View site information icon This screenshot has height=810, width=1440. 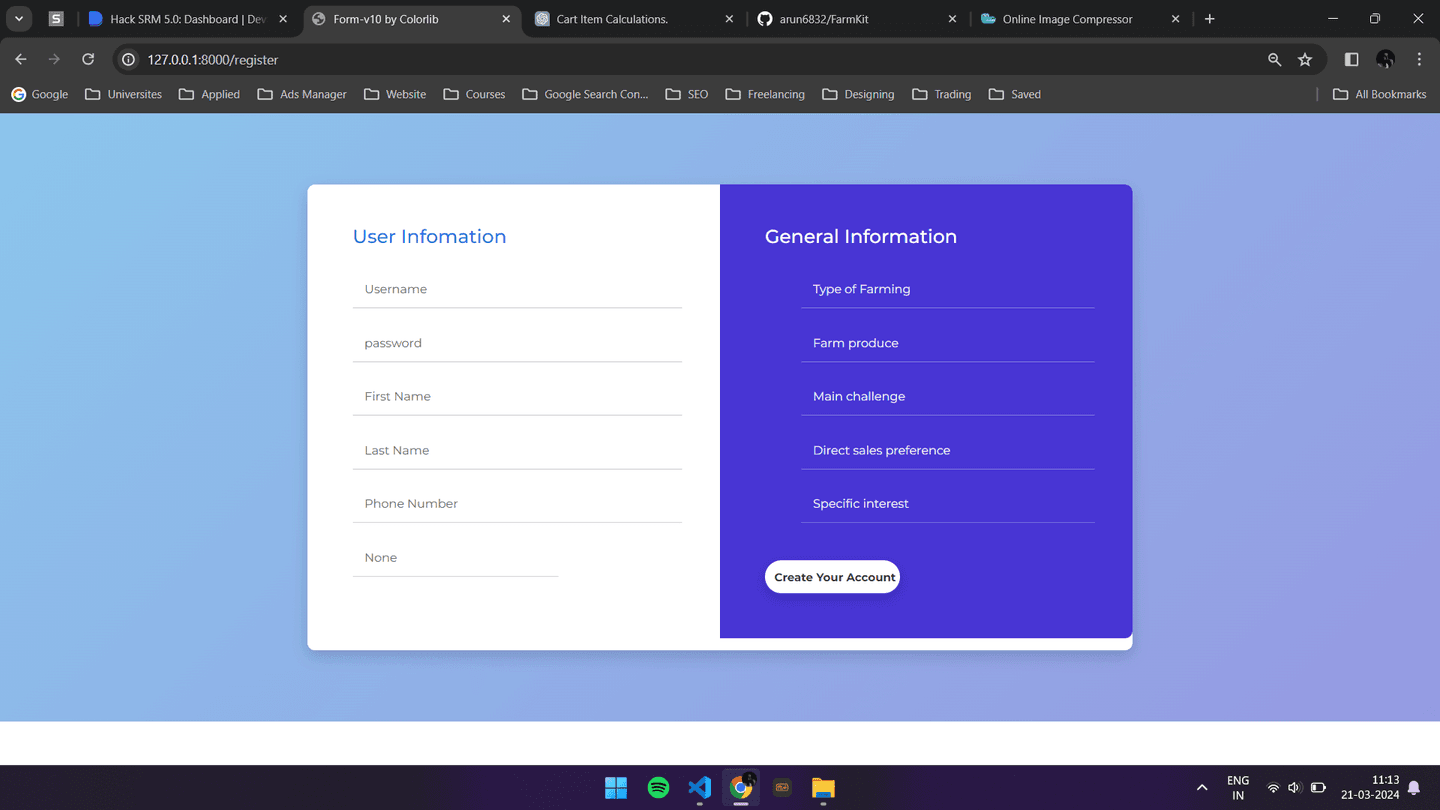pyautogui.click(x=128, y=60)
